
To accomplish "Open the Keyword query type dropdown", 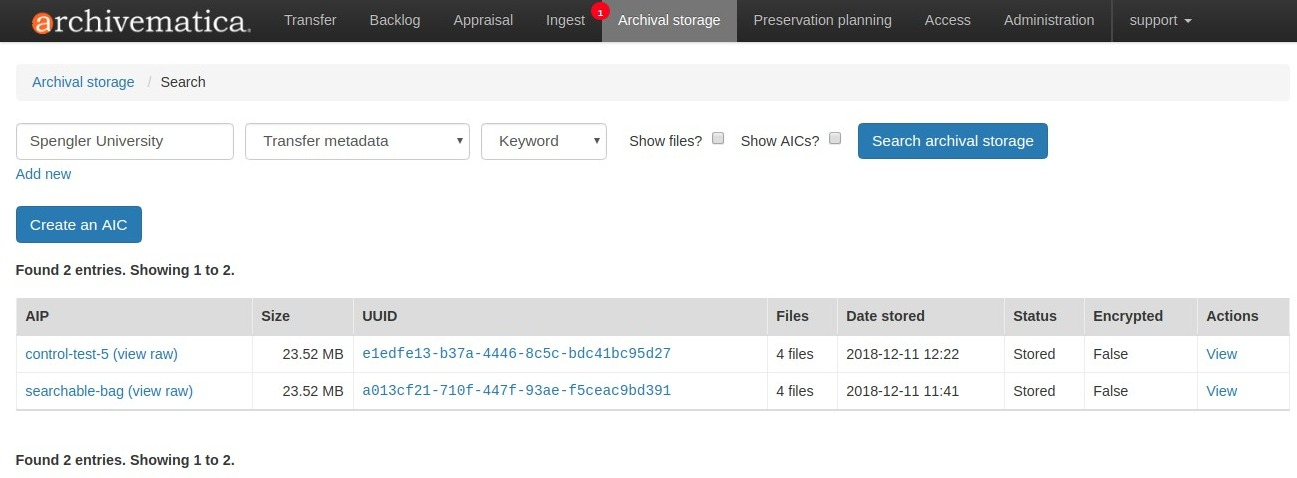I will tap(543, 141).
